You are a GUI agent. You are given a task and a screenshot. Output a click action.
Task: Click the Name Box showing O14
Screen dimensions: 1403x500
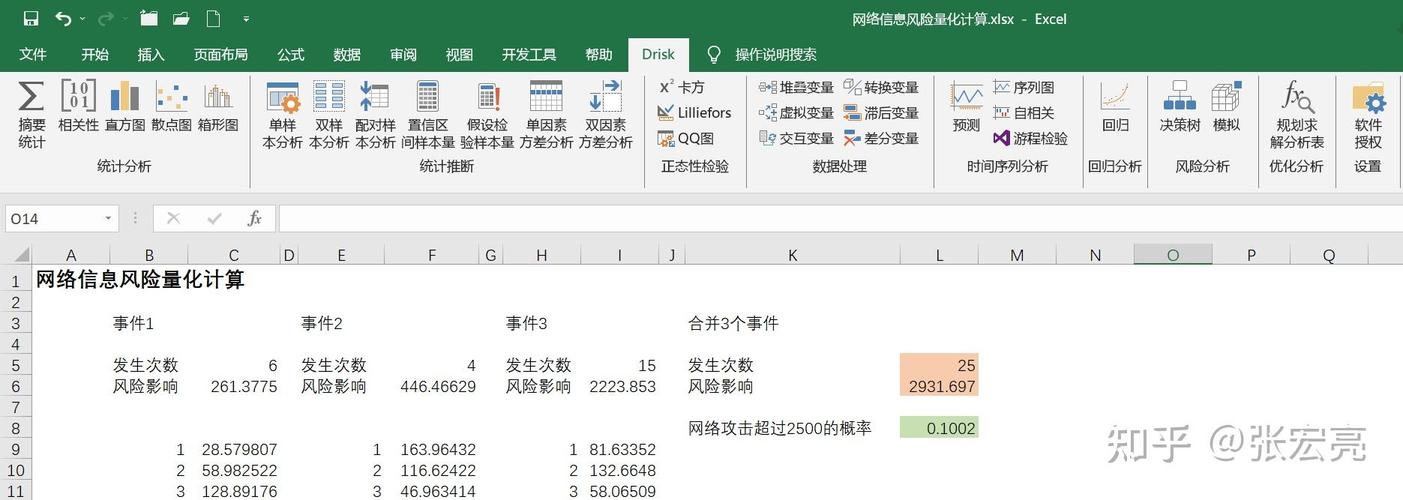click(x=52, y=218)
